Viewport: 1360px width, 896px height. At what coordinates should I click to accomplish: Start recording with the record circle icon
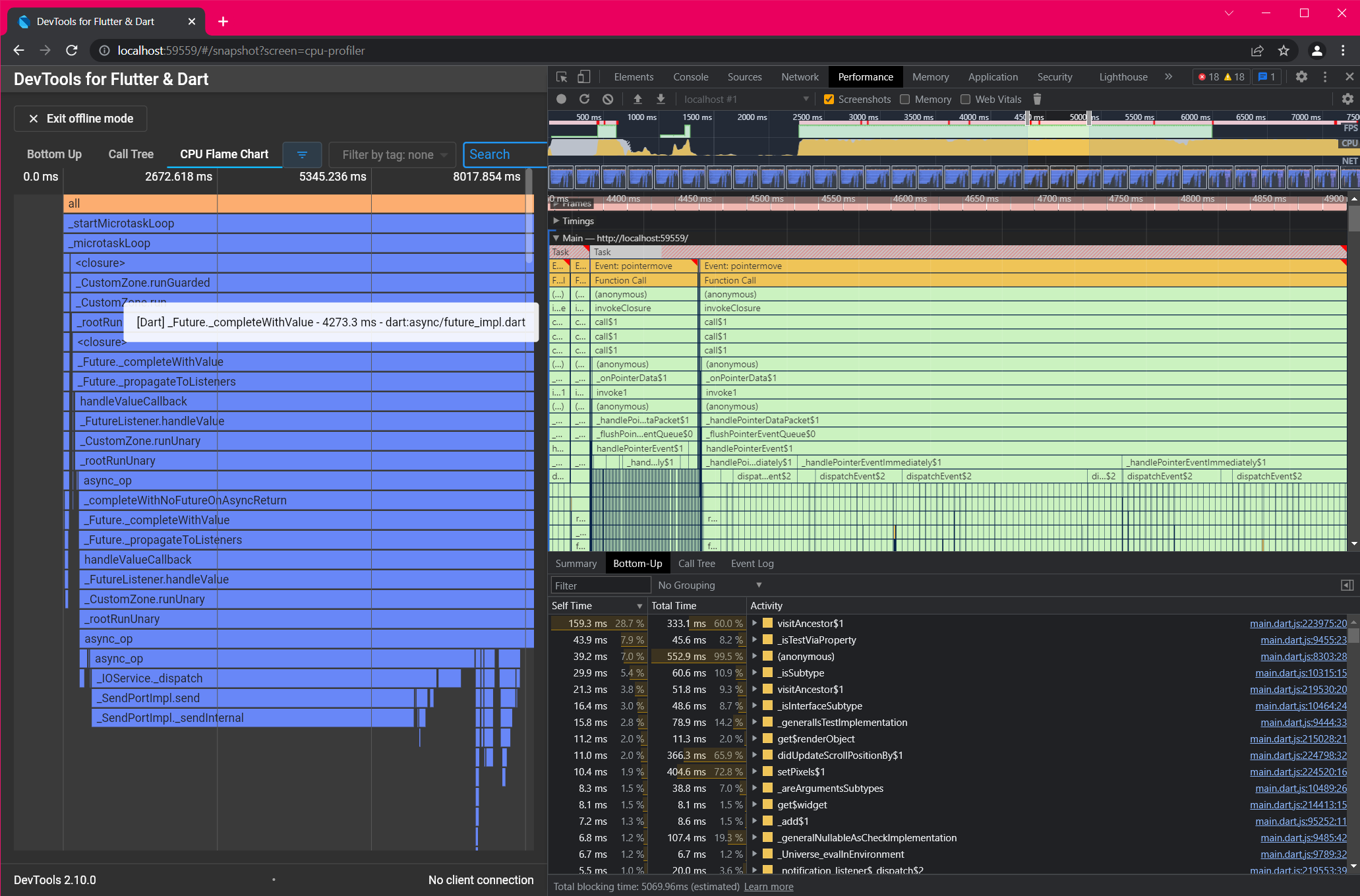point(561,99)
